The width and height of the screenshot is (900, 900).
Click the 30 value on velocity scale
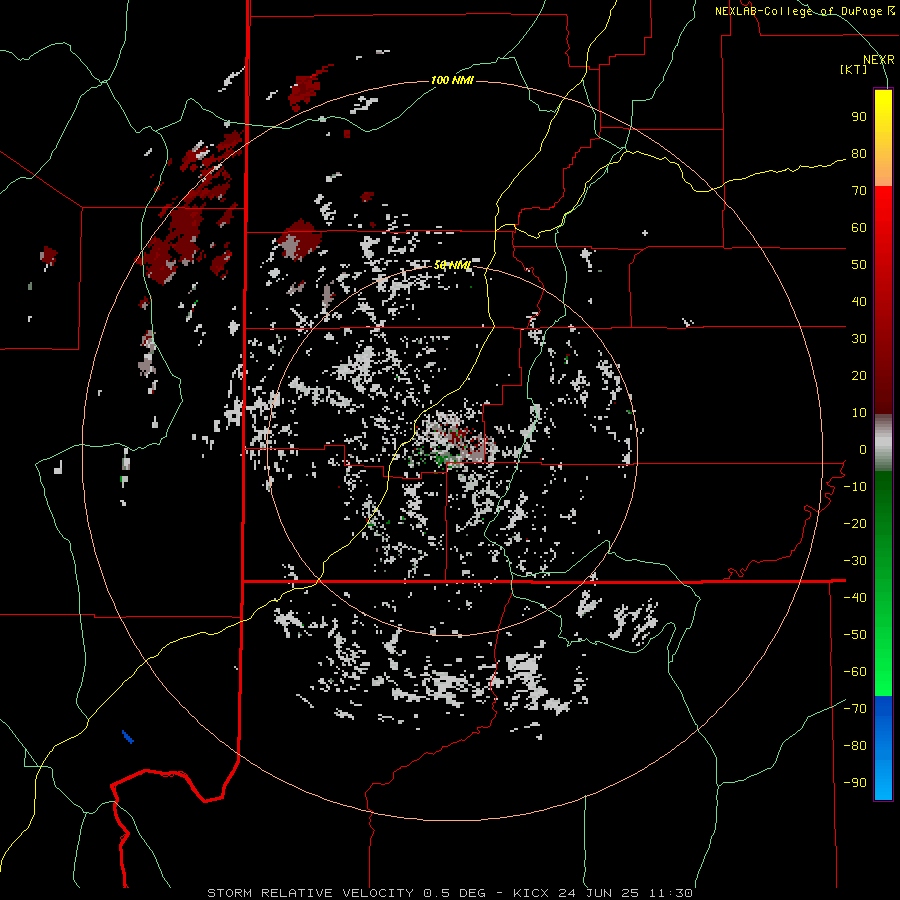point(859,339)
